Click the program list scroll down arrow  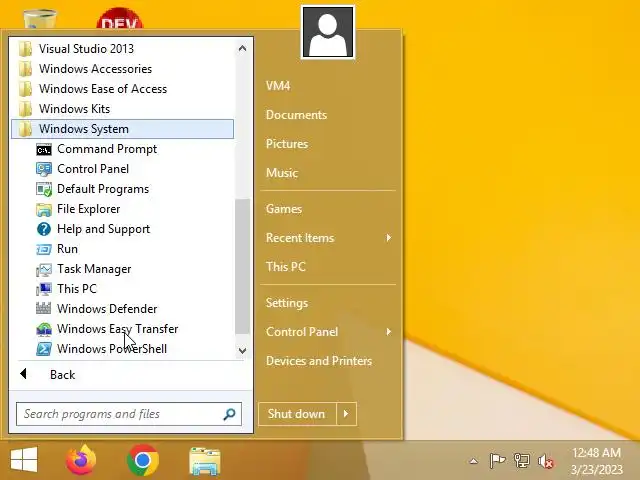(242, 350)
